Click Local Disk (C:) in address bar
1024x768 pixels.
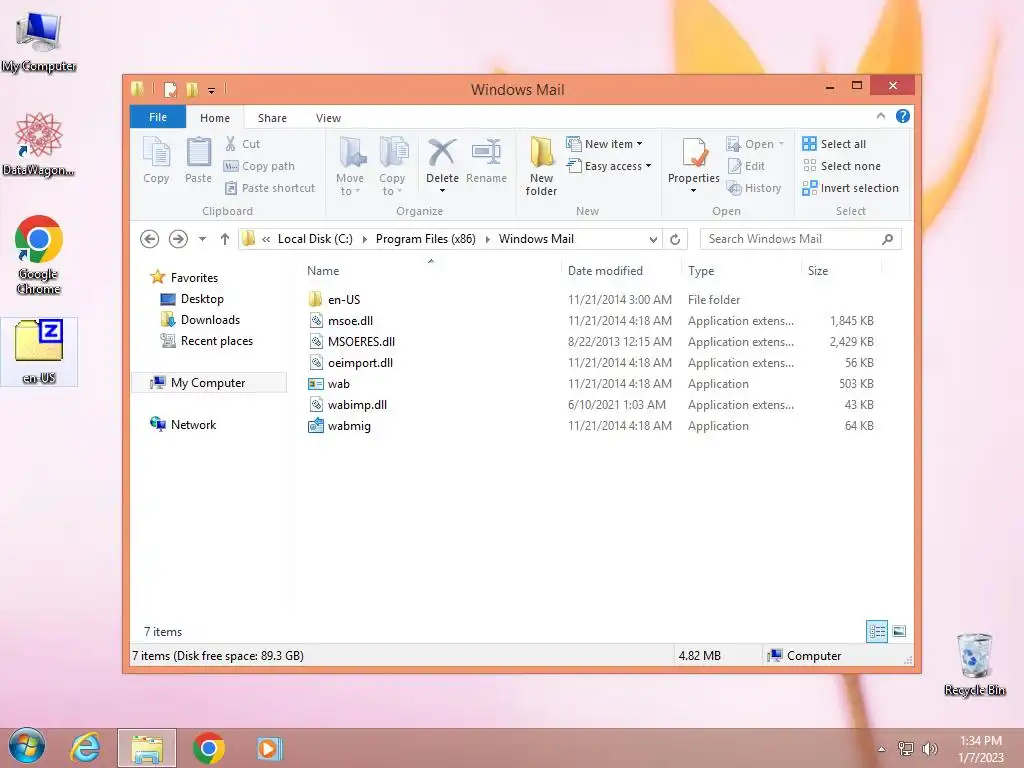(x=315, y=239)
